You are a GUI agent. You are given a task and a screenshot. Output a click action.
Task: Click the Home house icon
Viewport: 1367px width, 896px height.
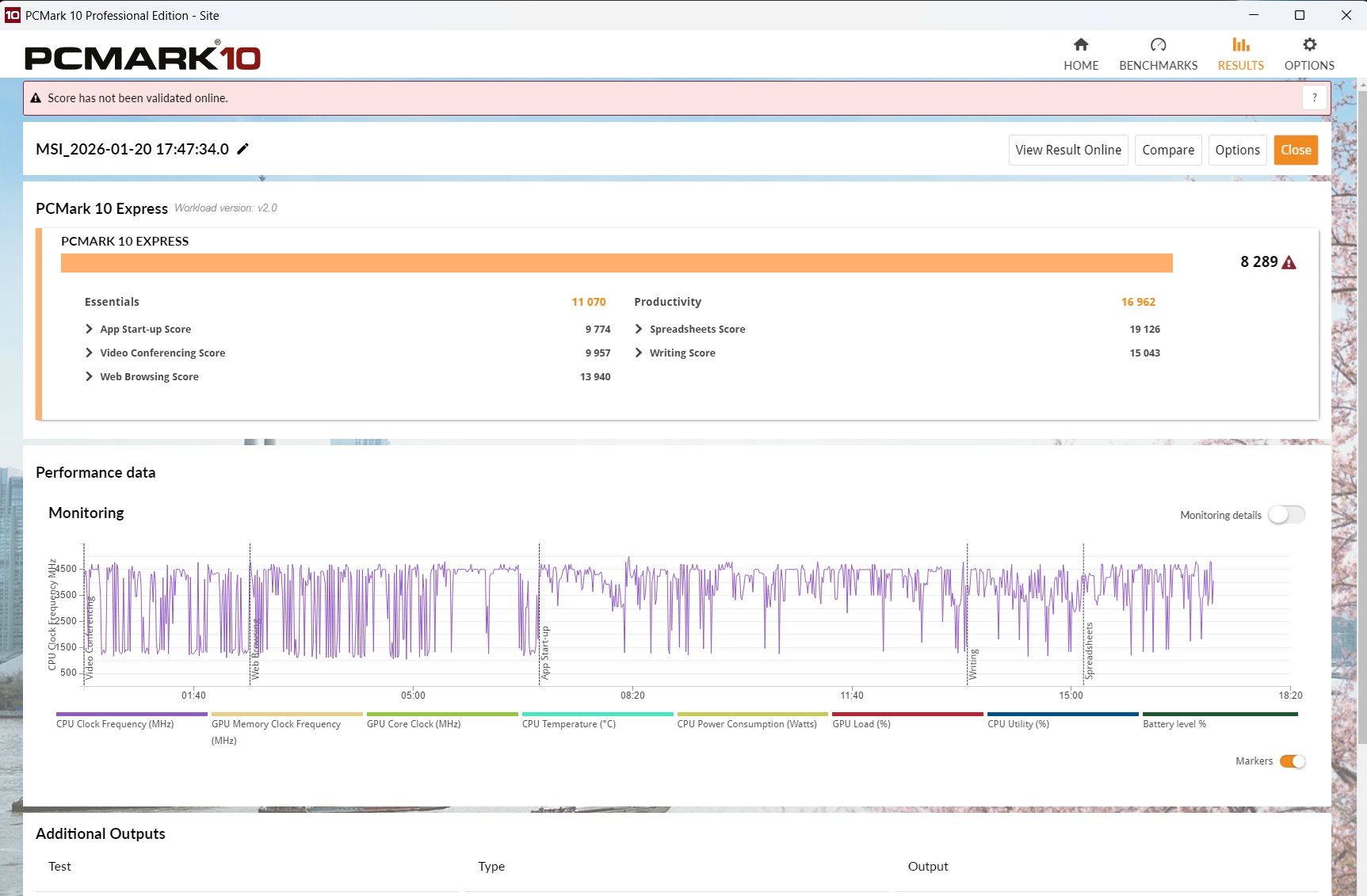tap(1080, 45)
